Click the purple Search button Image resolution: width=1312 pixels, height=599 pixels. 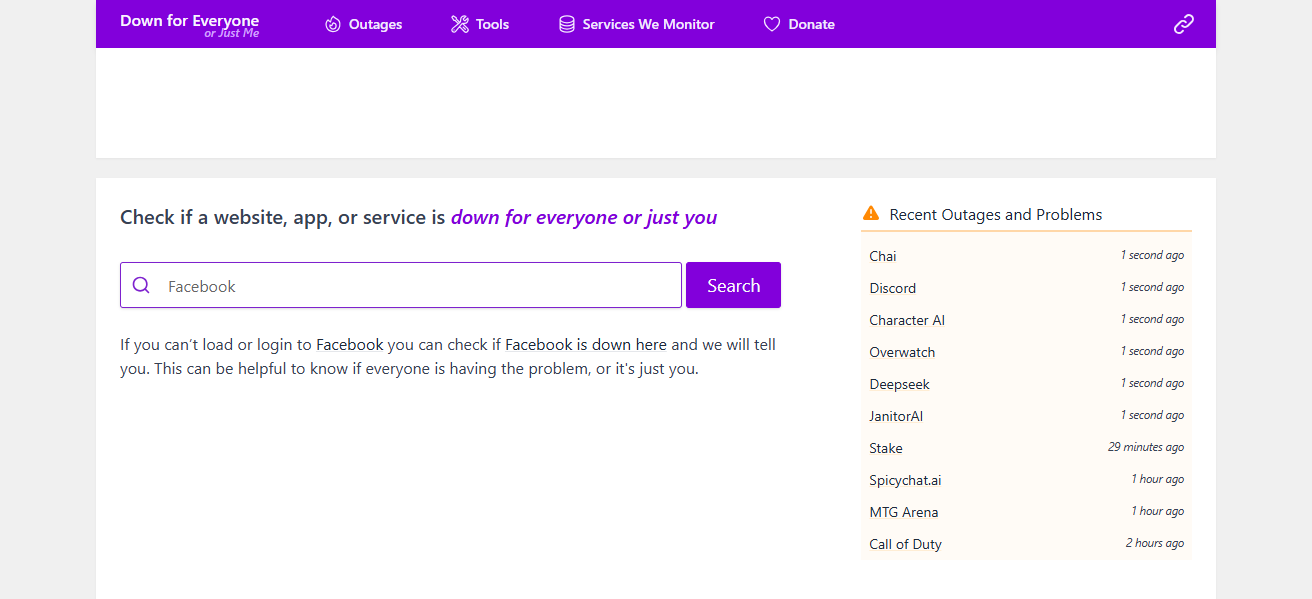pyautogui.click(x=733, y=285)
